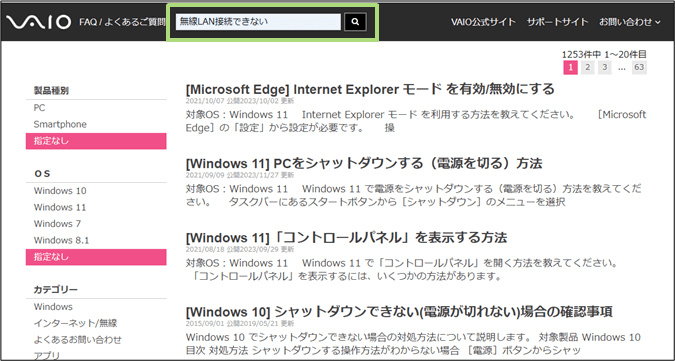Image resolution: width=675 pixels, height=361 pixels.
Task: Select page 1 in pagination
Action: pos(570,68)
